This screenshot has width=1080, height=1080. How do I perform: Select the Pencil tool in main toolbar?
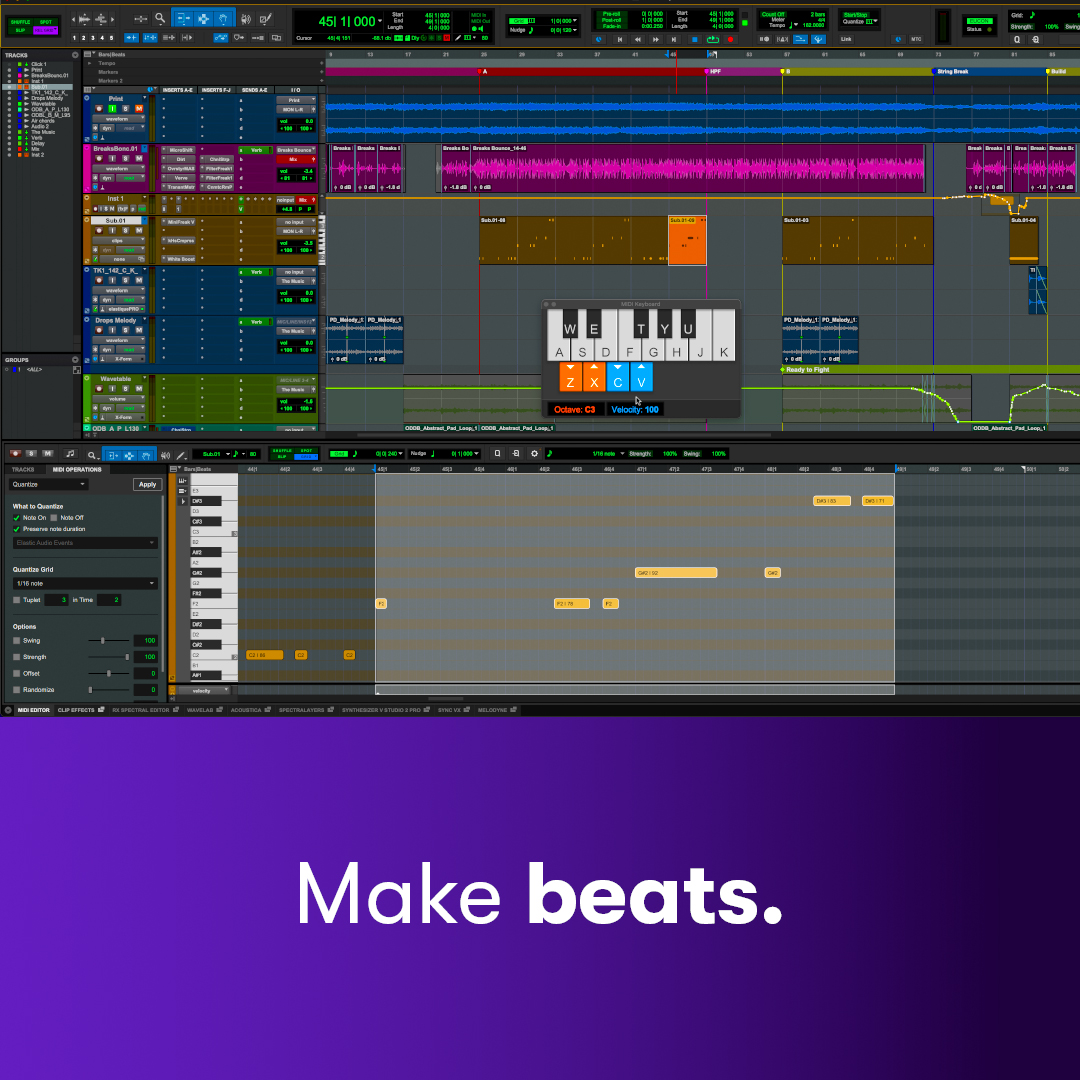[265, 19]
